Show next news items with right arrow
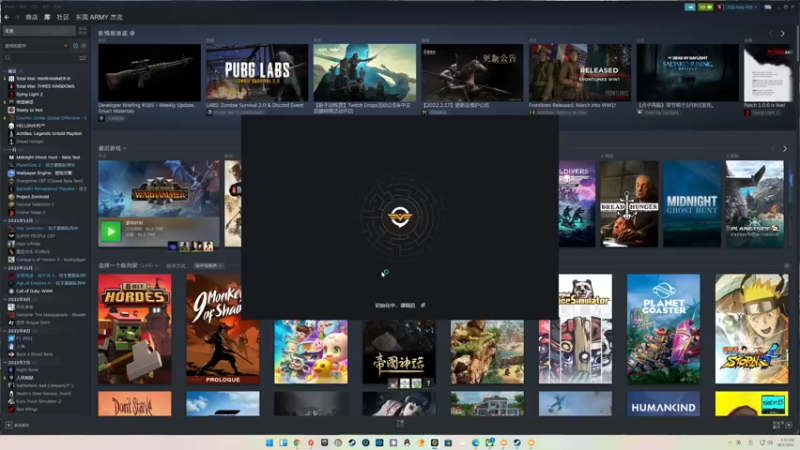The height and width of the screenshot is (450, 800). tap(783, 33)
